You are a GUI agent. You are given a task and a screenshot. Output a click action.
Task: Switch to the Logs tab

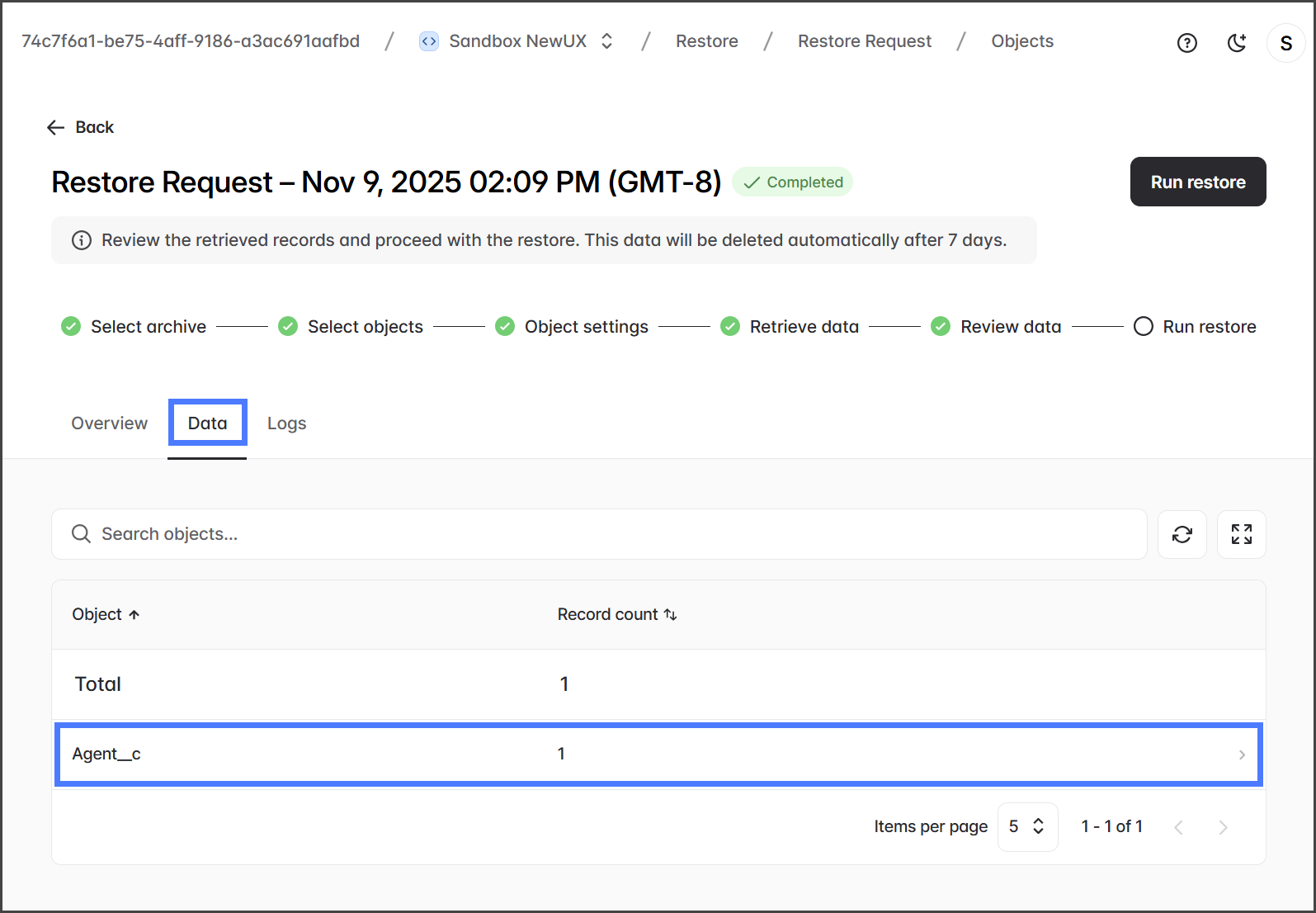286,423
